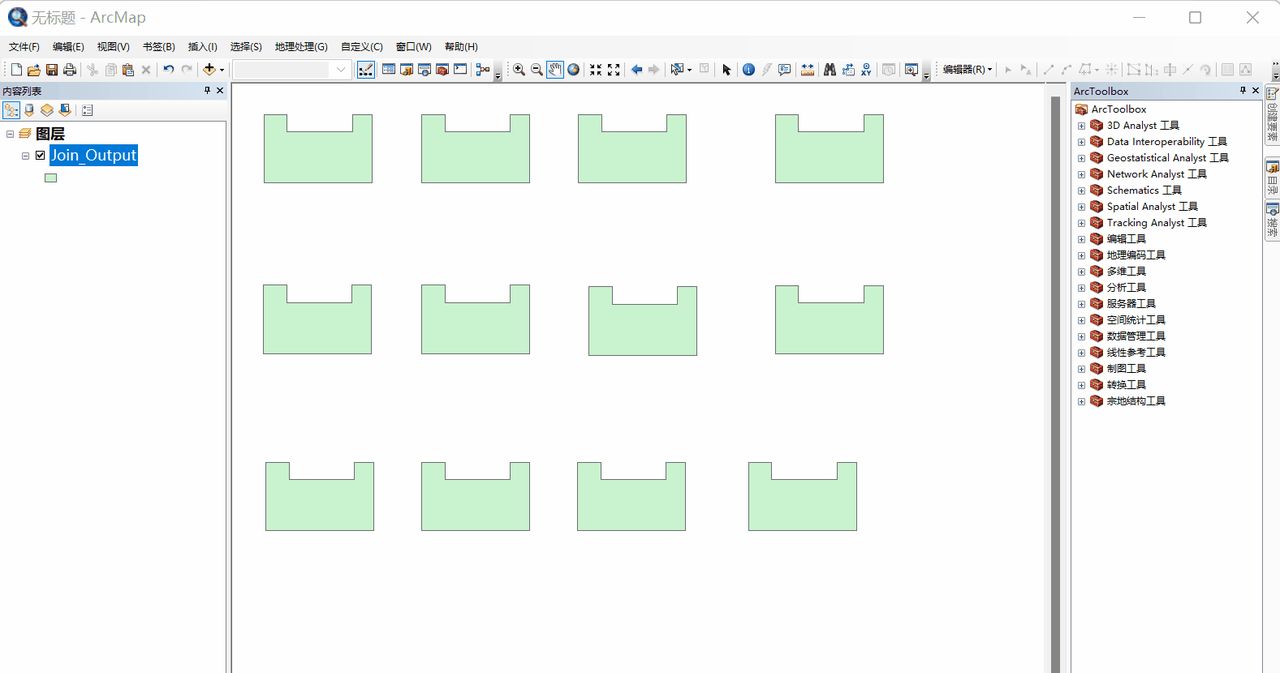The height and width of the screenshot is (673, 1280).
Task: Click the green Join_Output symbol swatch
Action: pyautogui.click(x=50, y=178)
